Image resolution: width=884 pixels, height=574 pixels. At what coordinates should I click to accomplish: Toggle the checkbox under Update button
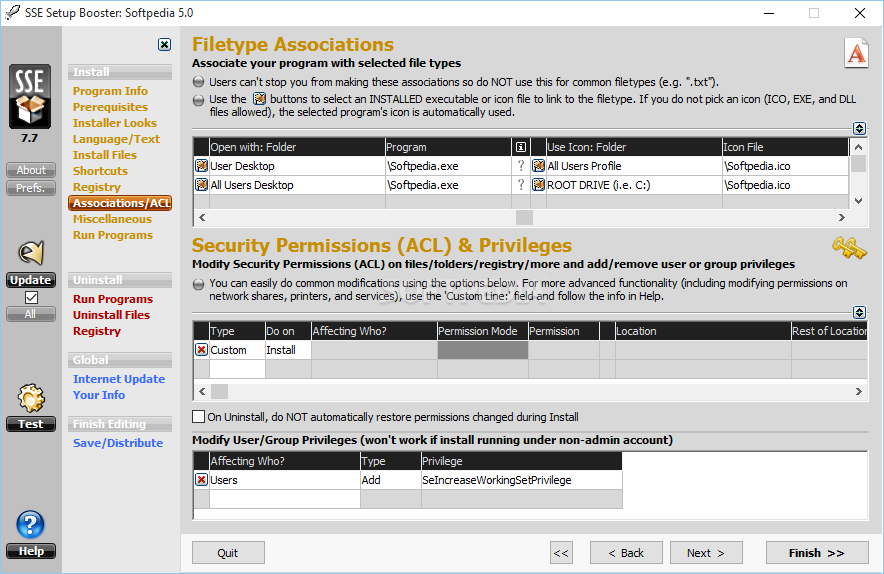31,297
